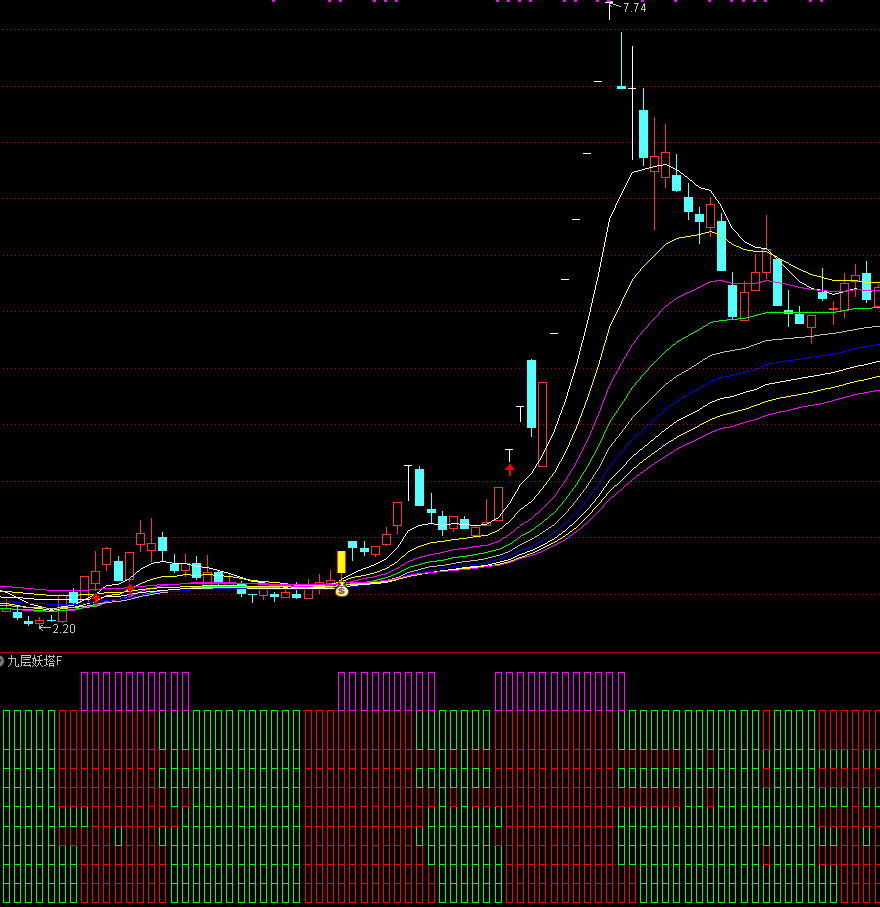This screenshot has width=880, height=907.
Task: Click the rightmost magenta bar in the indicator
Action: click(621, 691)
